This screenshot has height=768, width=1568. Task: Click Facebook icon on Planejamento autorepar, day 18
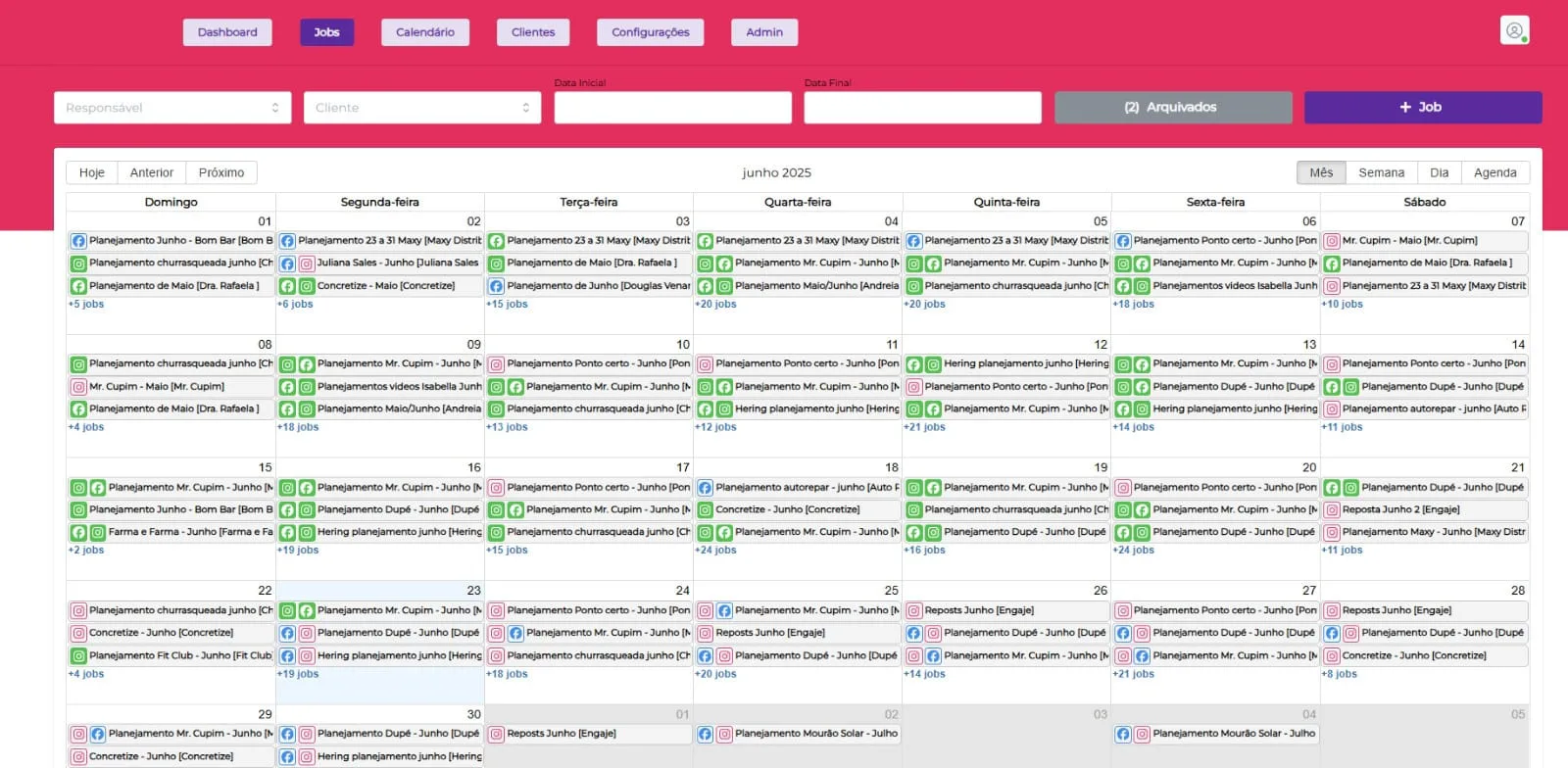coord(705,488)
